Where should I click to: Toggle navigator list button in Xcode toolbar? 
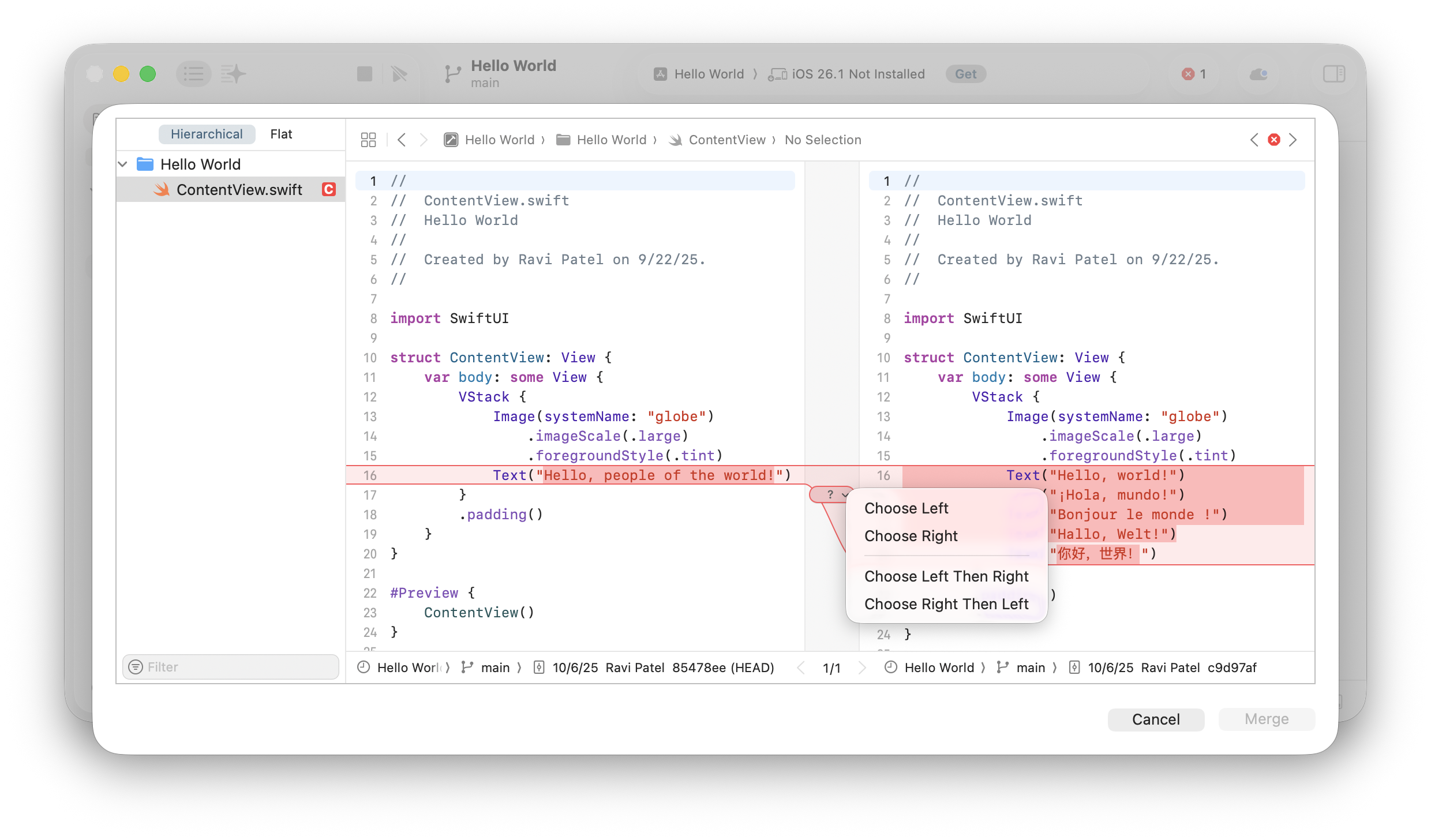click(193, 74)
